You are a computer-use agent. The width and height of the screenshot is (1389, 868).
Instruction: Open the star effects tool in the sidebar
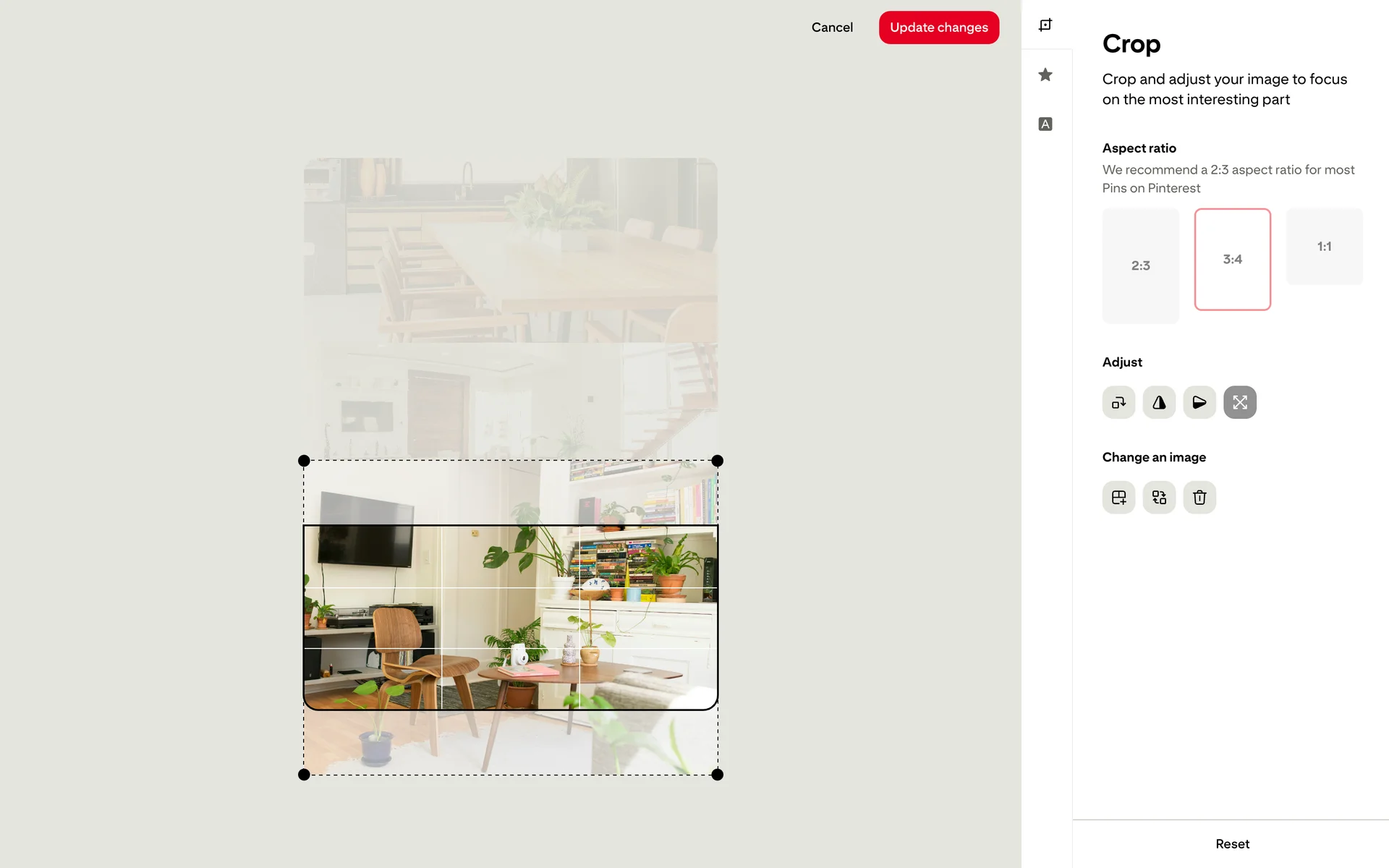point(1045,75)
